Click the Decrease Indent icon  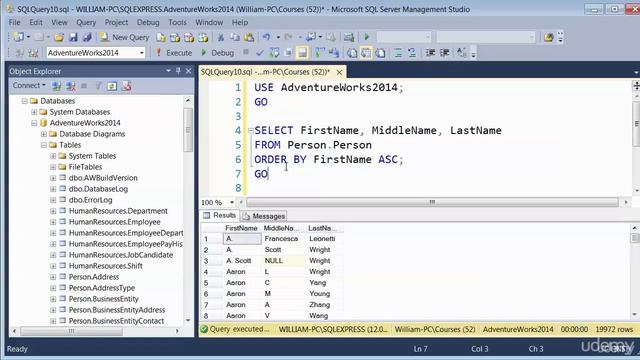click(430, 53)
